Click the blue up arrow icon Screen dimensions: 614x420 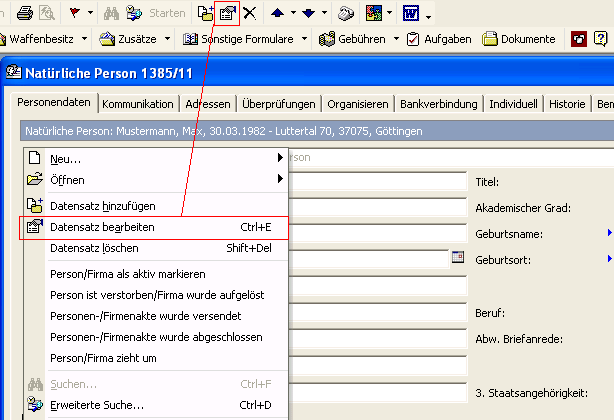click(x=277, y=14)
